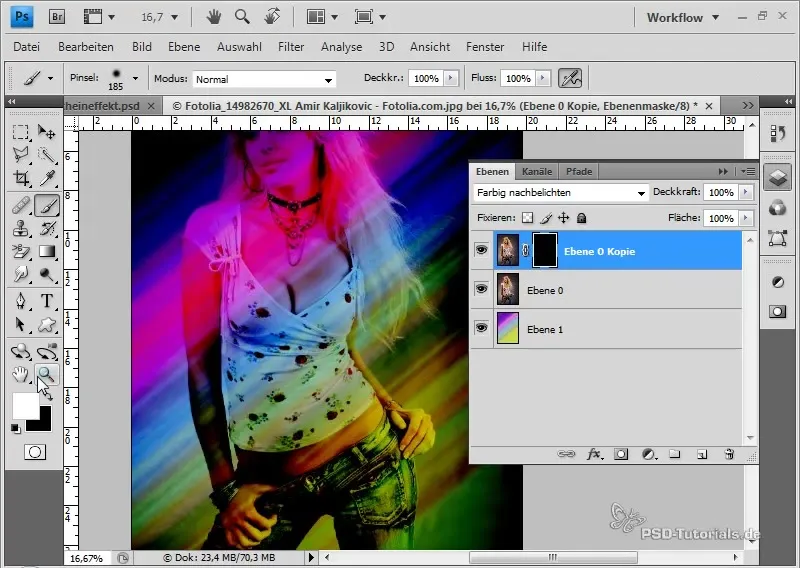Screen dimensions: 800x568
Task: Open the Datei menu
Action: [x=27, y=47]
